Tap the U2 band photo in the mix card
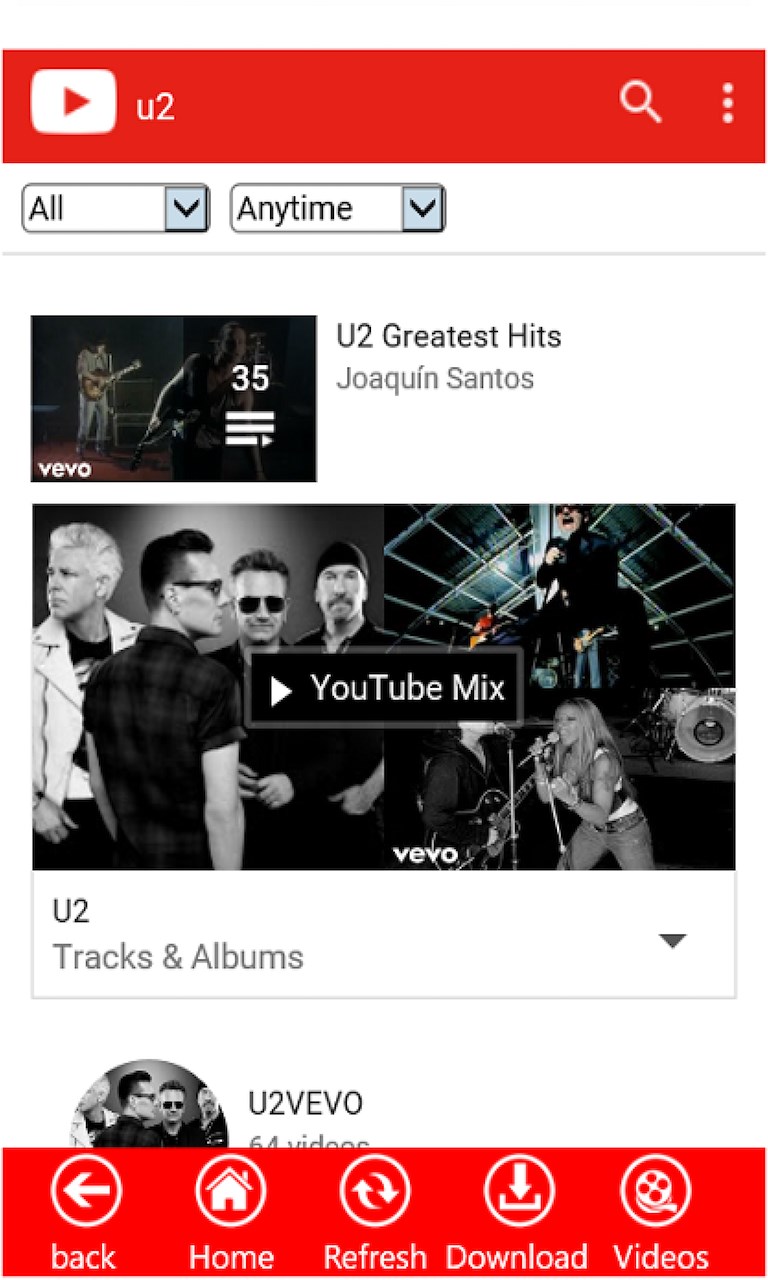Viewport: 768px width, 1280px height. point(208,687)
